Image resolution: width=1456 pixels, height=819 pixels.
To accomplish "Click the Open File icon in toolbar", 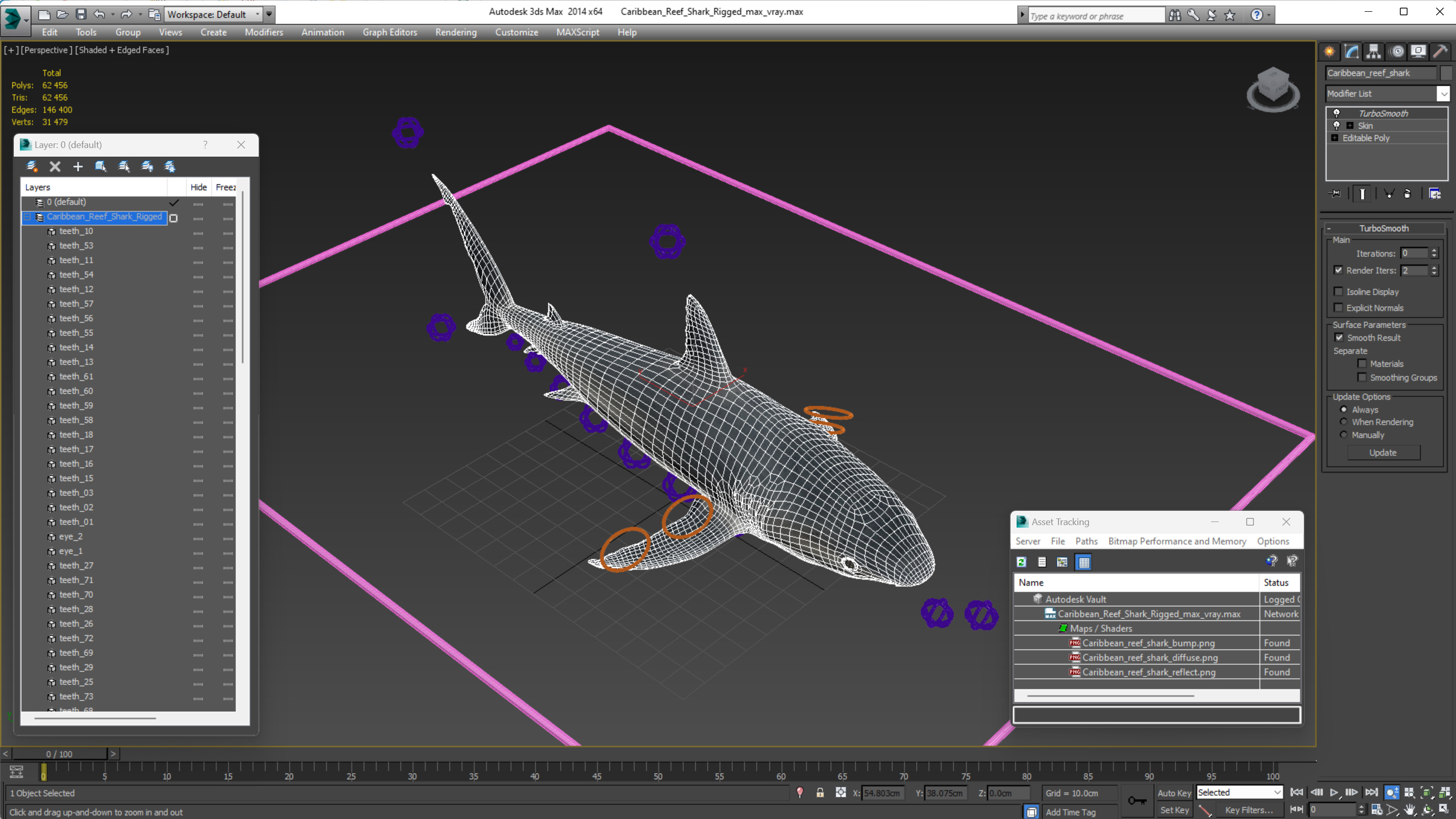I will coord(62,14).
